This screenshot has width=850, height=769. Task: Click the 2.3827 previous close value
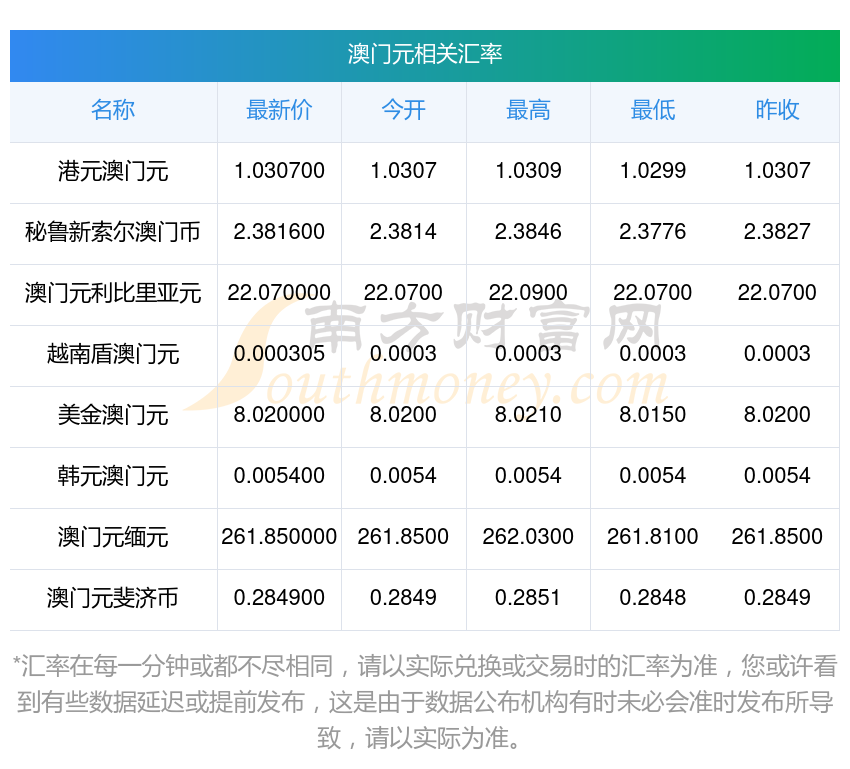coord(777,232)
